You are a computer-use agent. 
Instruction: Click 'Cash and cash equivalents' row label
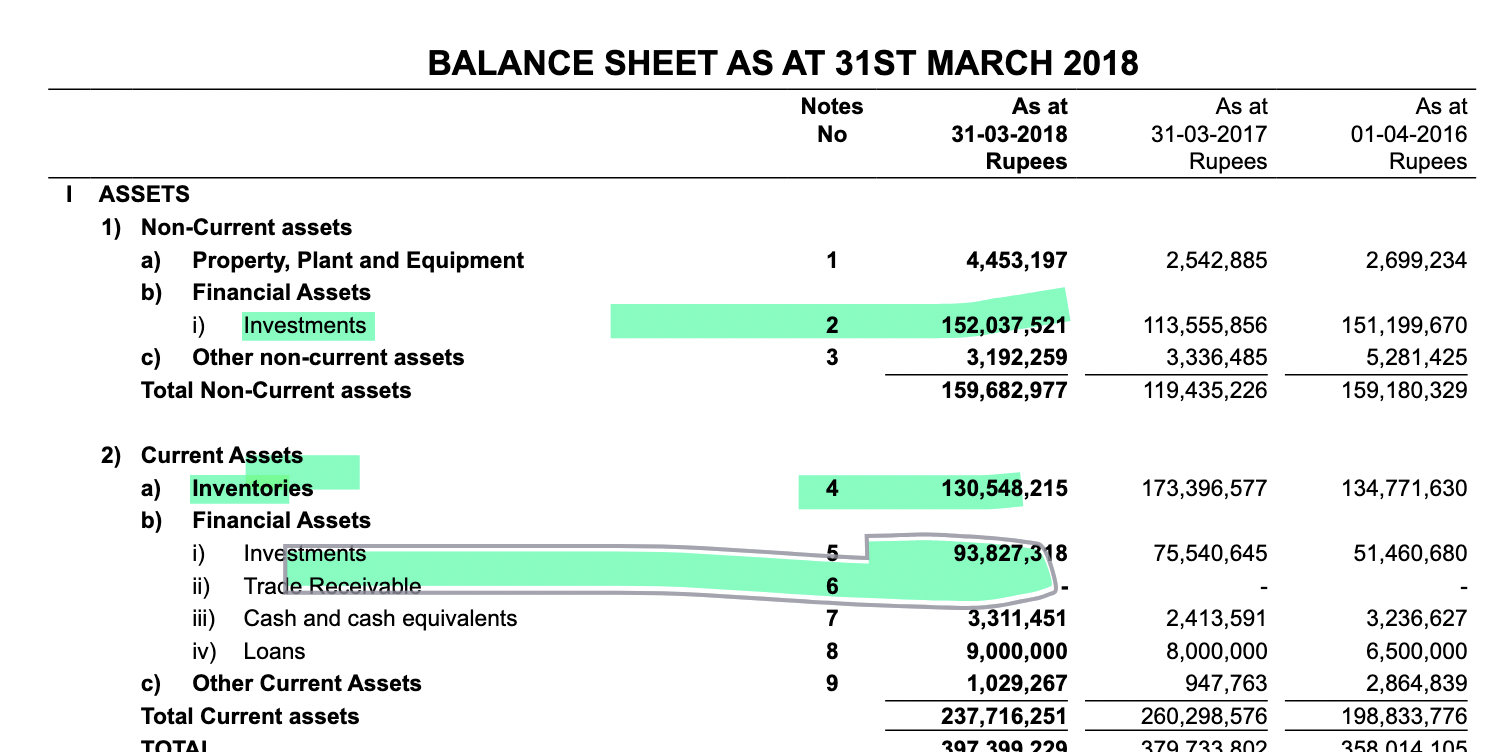click(381, 619)
